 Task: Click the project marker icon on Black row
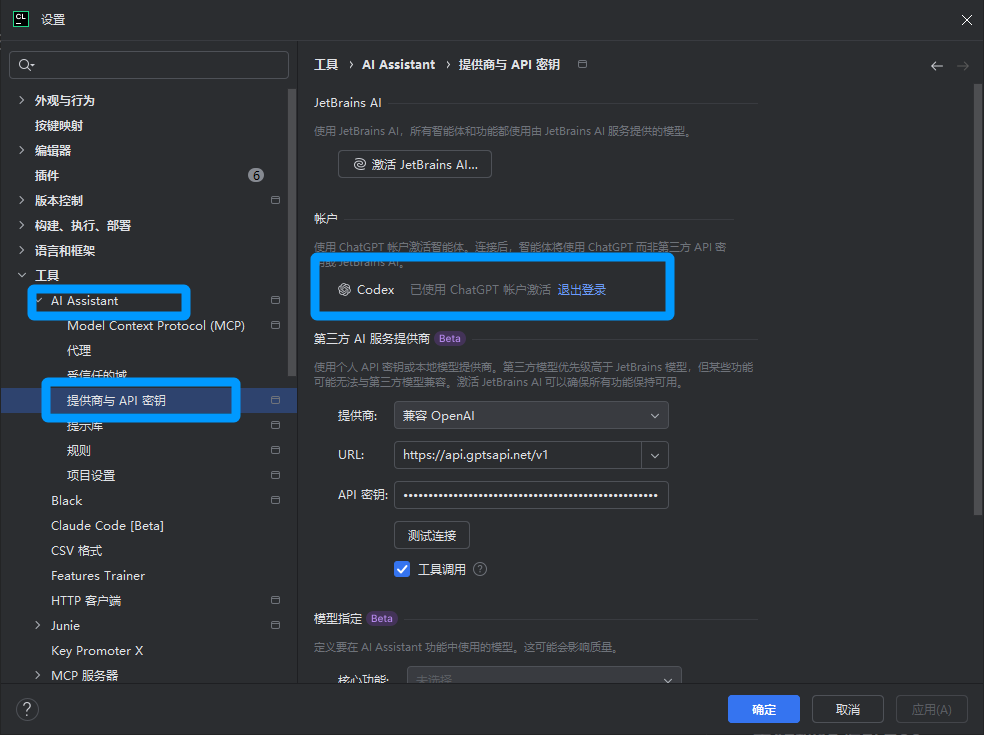275,500
